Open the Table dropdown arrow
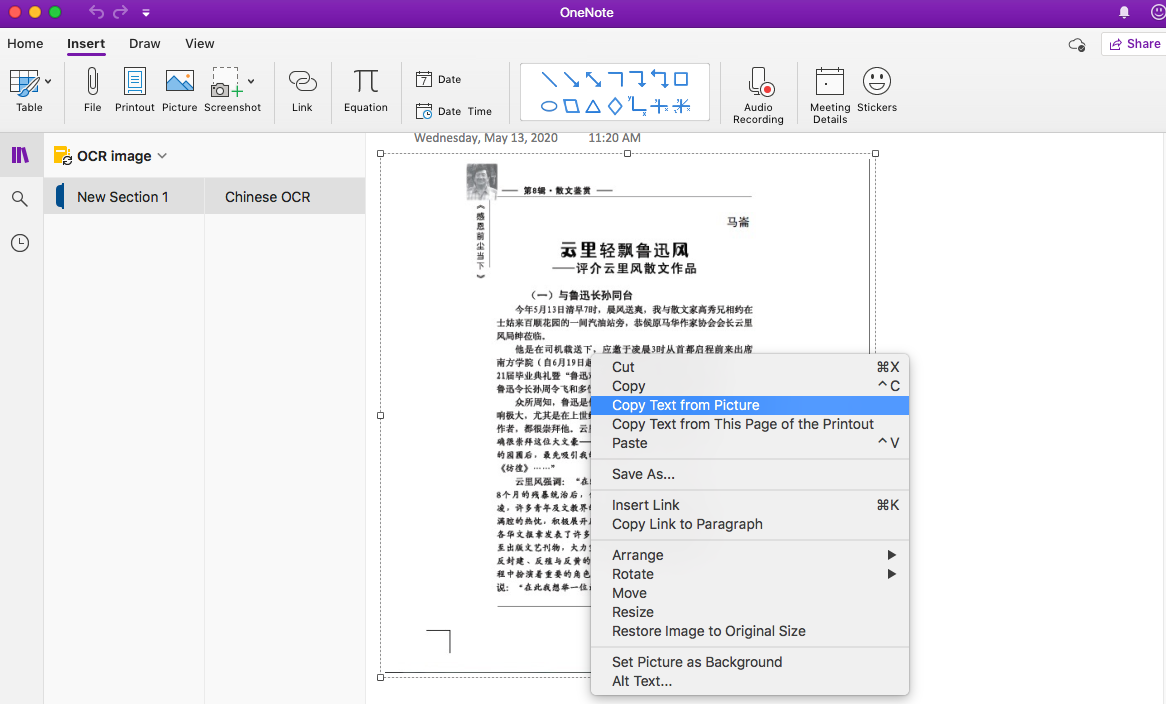Image resolution: width=1166 pixels, height=704 pixels. click(x=48, y=82)
